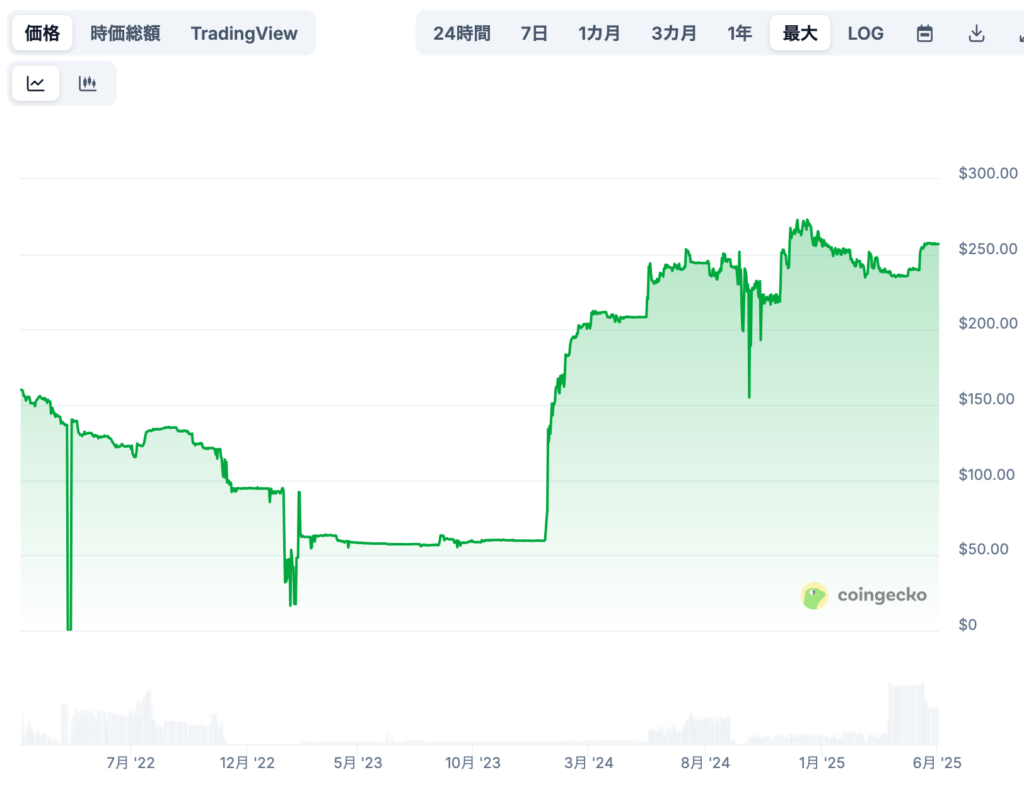Set chart range to 3カ月
This screenshot has height=787, width=1024.
(x=674, y=33)
